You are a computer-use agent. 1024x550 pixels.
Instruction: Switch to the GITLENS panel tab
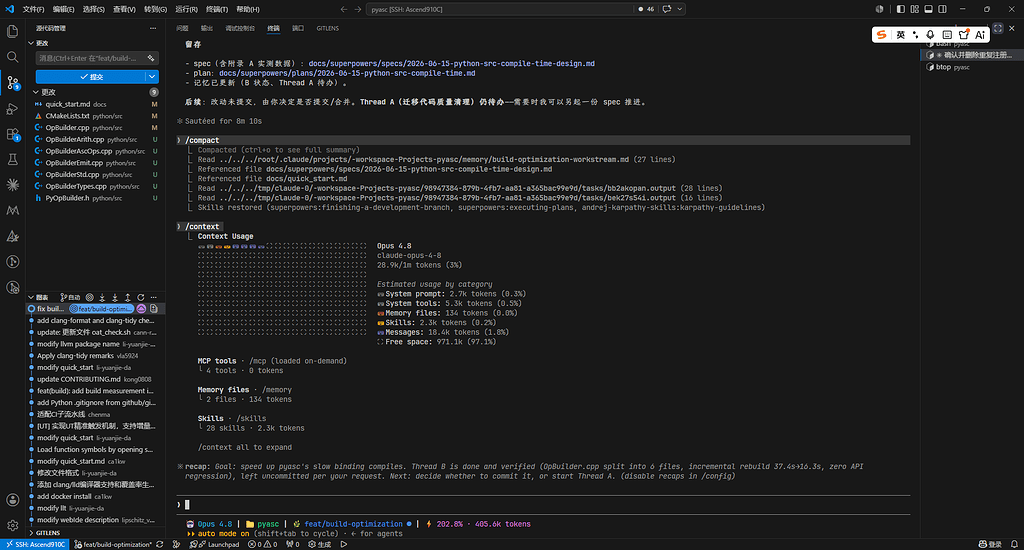tap(327, 28)
